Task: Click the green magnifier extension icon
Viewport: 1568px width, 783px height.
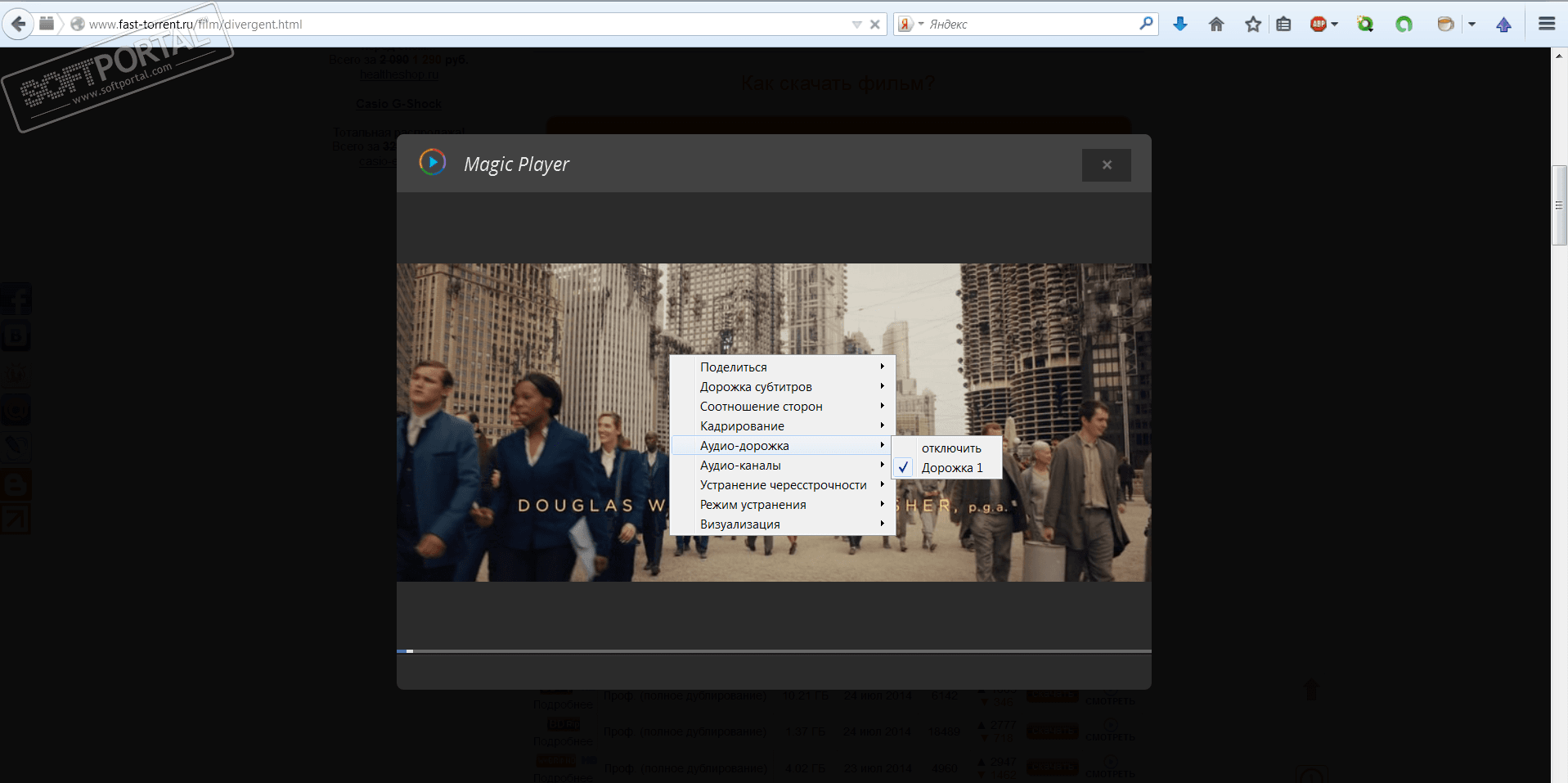Action: coord(1365,25)
